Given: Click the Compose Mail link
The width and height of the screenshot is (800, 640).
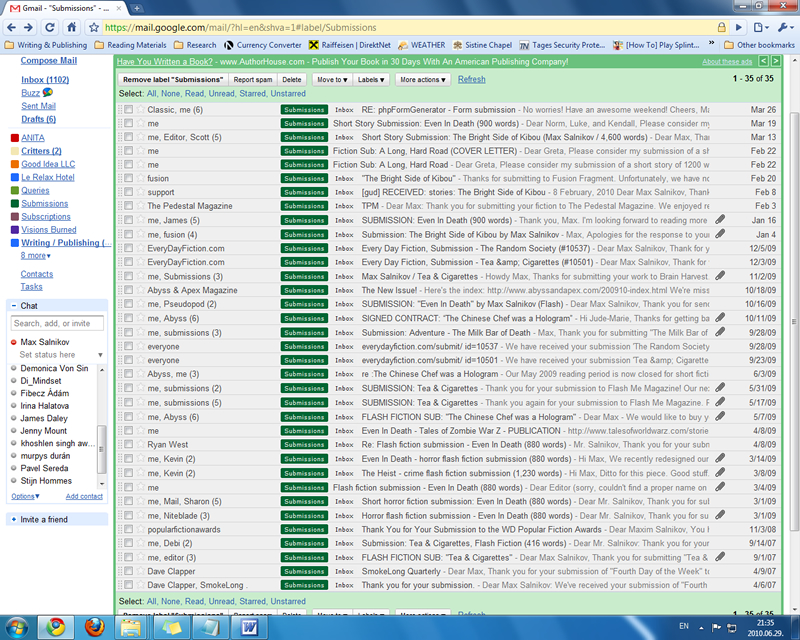Looking at the screenshot, I should (x=47, y=61).
